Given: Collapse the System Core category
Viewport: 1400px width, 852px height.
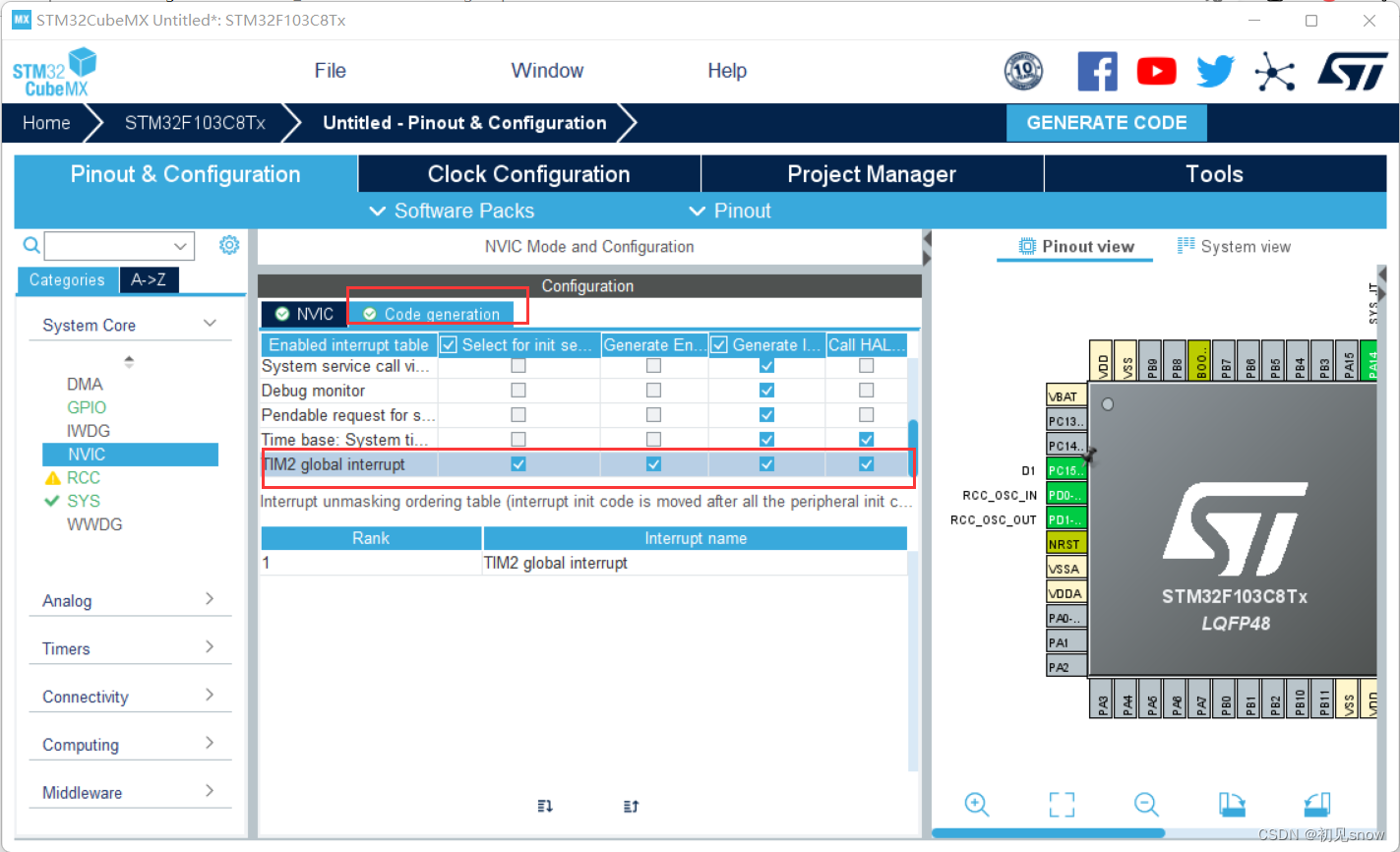Looking at the screenshot, I should [x=210, y=324].
